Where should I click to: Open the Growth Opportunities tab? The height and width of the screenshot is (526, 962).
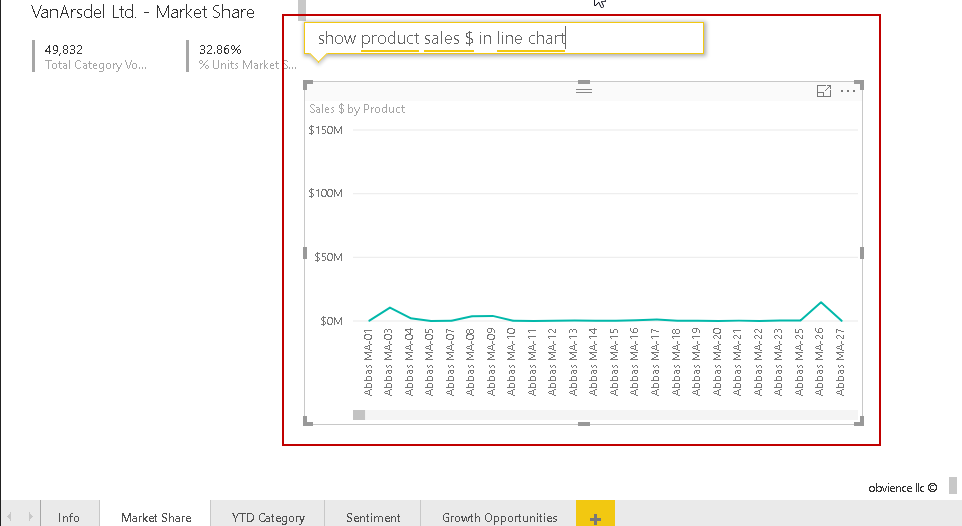click(x=500, y=517)
